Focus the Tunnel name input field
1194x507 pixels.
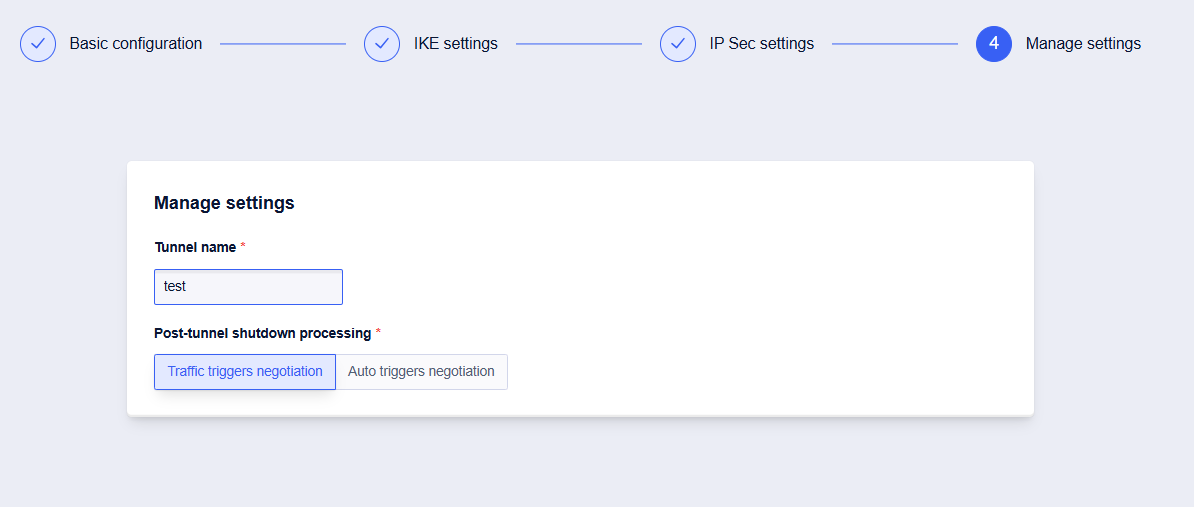click(248, 286)
